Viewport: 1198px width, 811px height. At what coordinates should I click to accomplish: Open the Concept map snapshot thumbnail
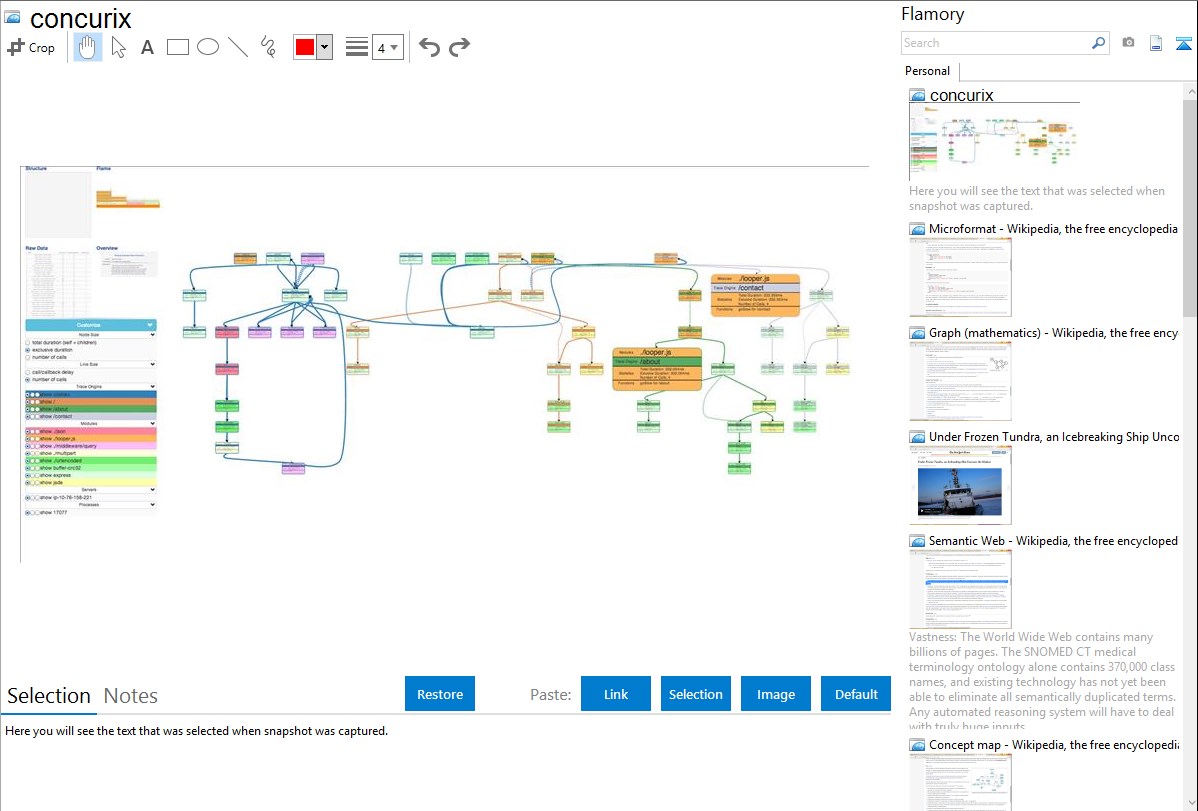(x=960, y=782)
